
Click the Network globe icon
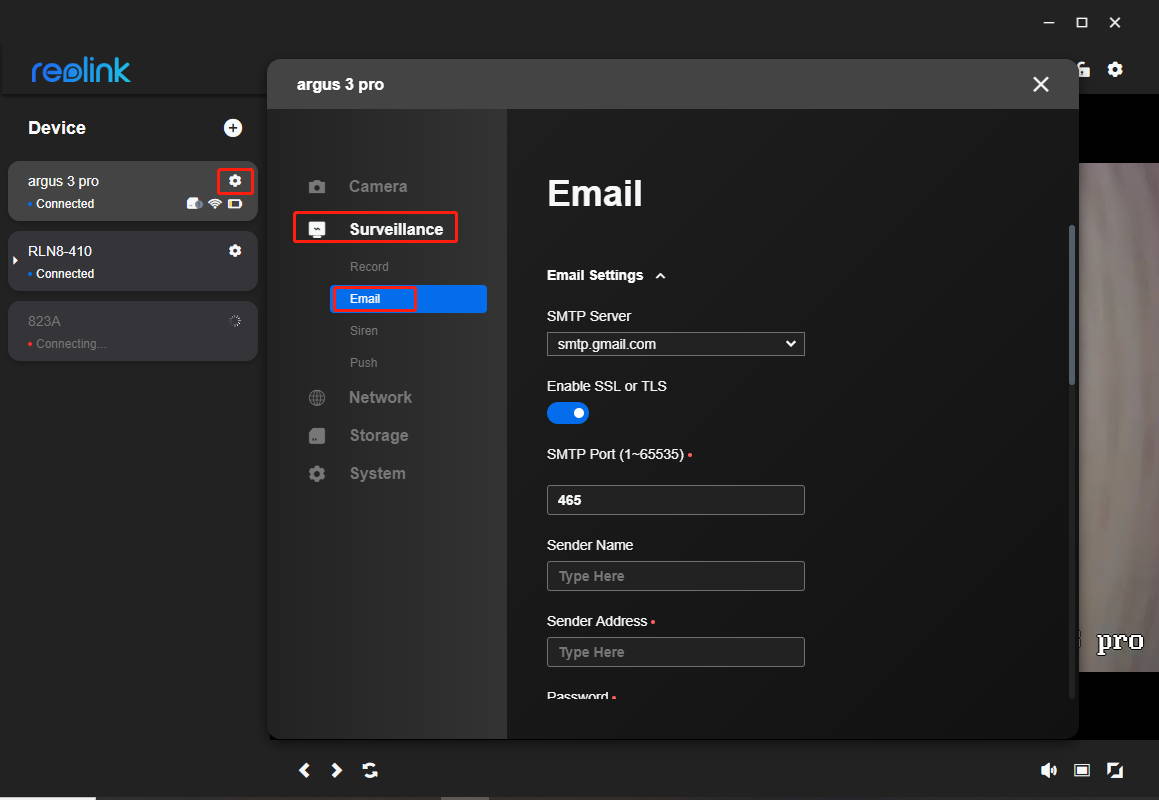(316, 398)
